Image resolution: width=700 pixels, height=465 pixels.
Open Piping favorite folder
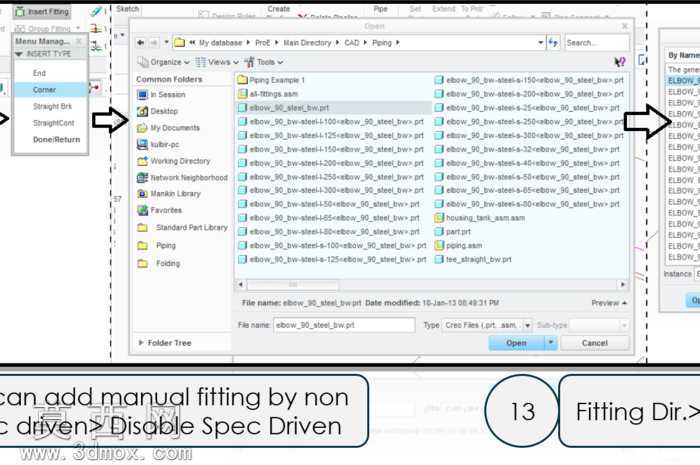pos(157,245)
